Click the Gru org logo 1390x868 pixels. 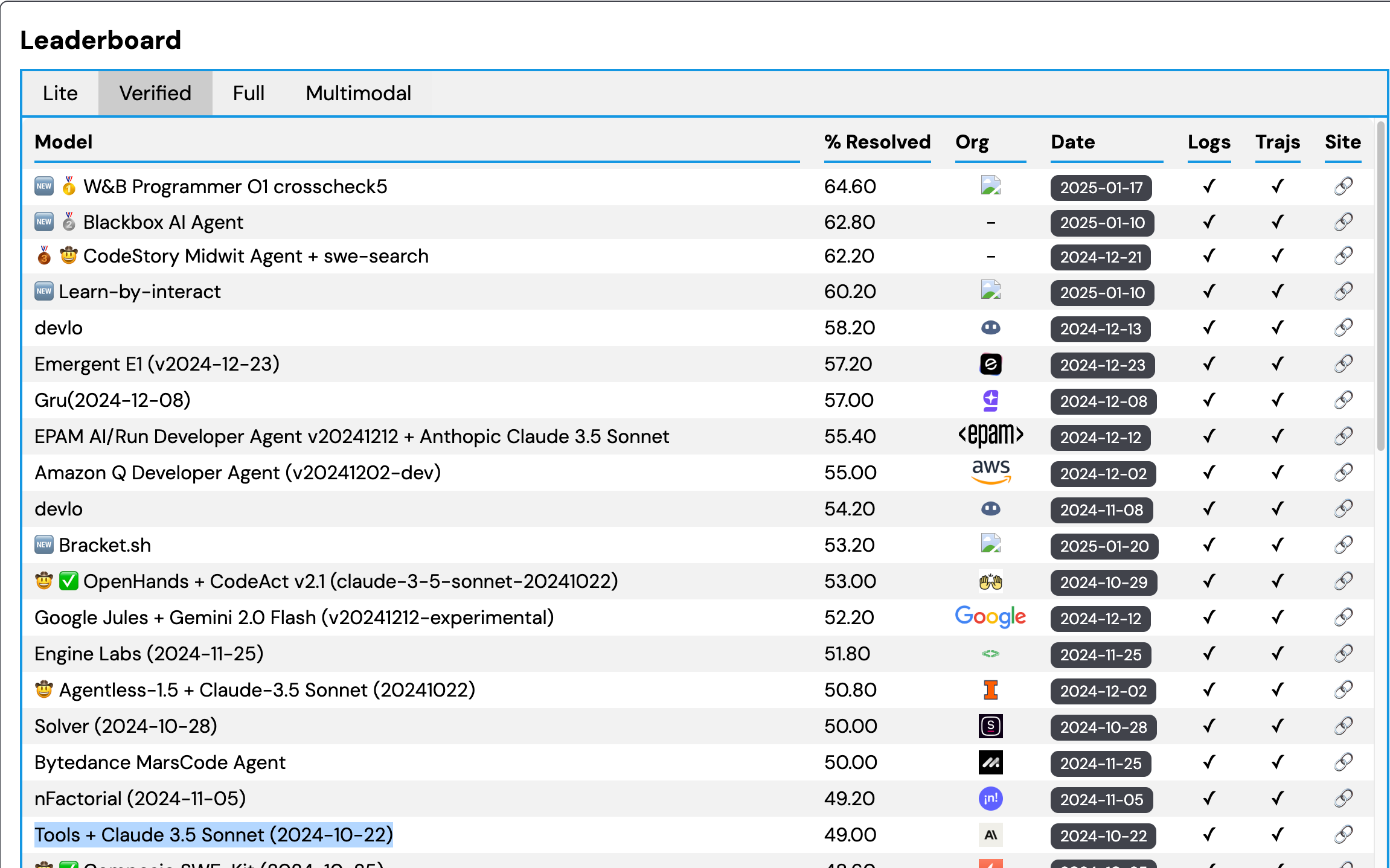991,400
